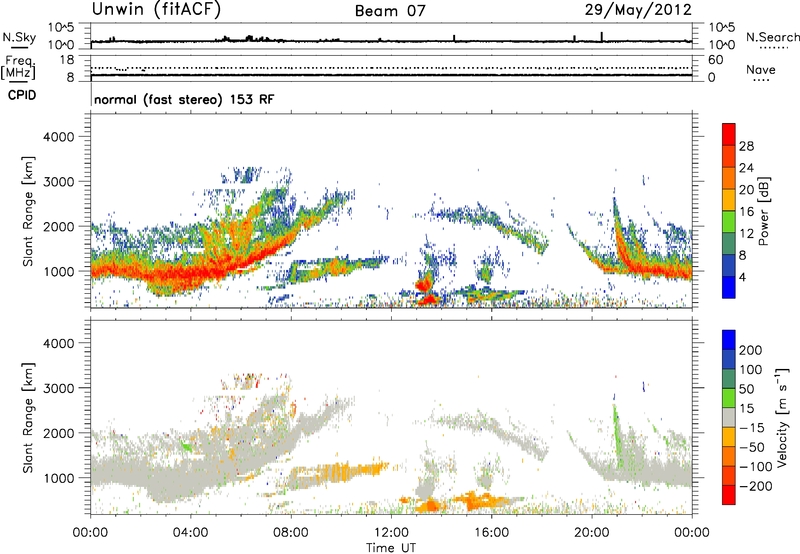Pick the blue top segment of Velocity colorbar

point(729,340)
